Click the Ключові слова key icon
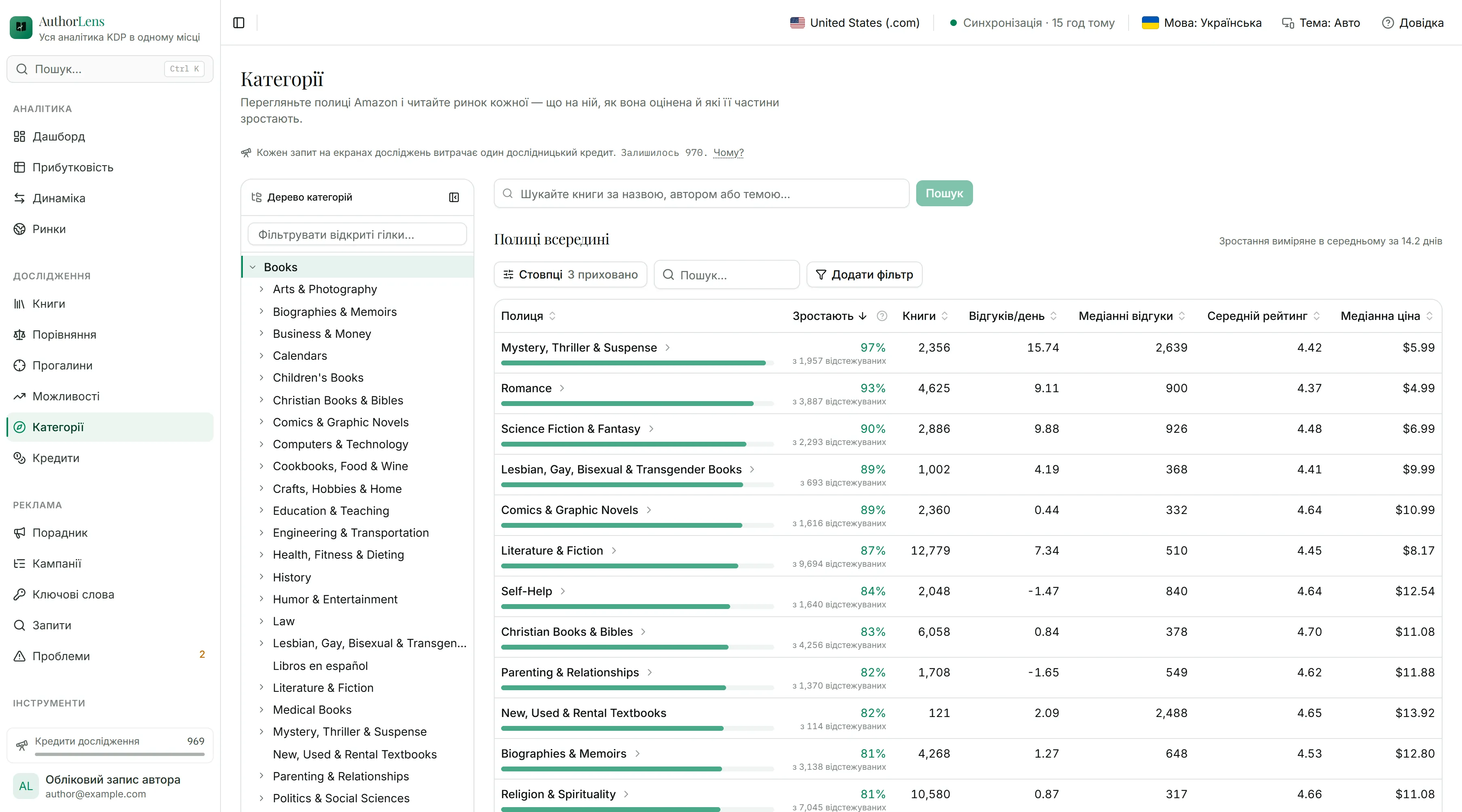Viewport: 1462px width, 812px height. [19, 594]
